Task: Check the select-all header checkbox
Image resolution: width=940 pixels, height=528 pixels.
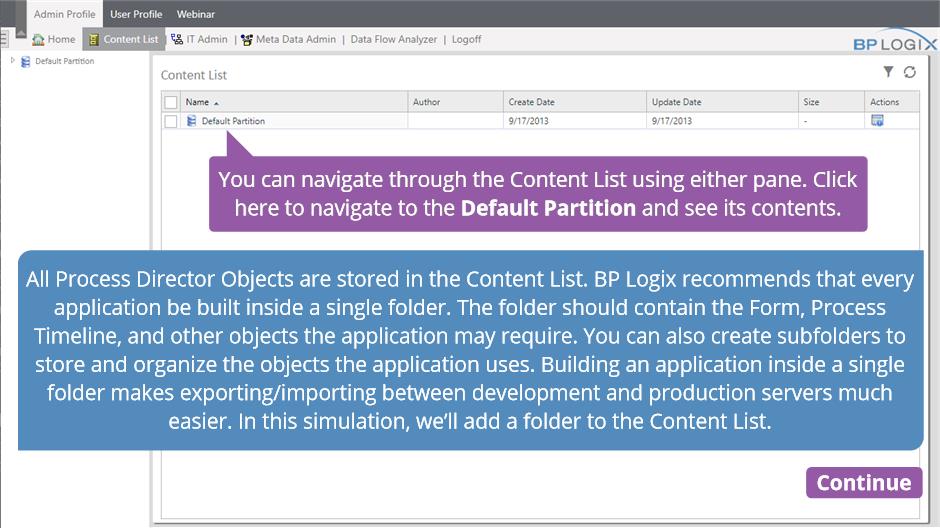Action: pos(171,102)
